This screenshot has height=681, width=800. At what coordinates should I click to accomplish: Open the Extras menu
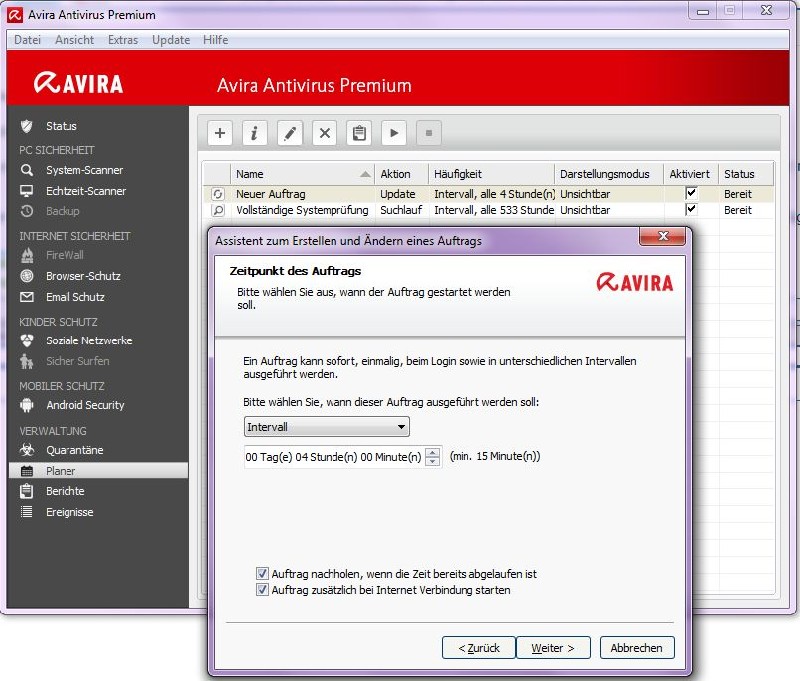tap(123, 40)
